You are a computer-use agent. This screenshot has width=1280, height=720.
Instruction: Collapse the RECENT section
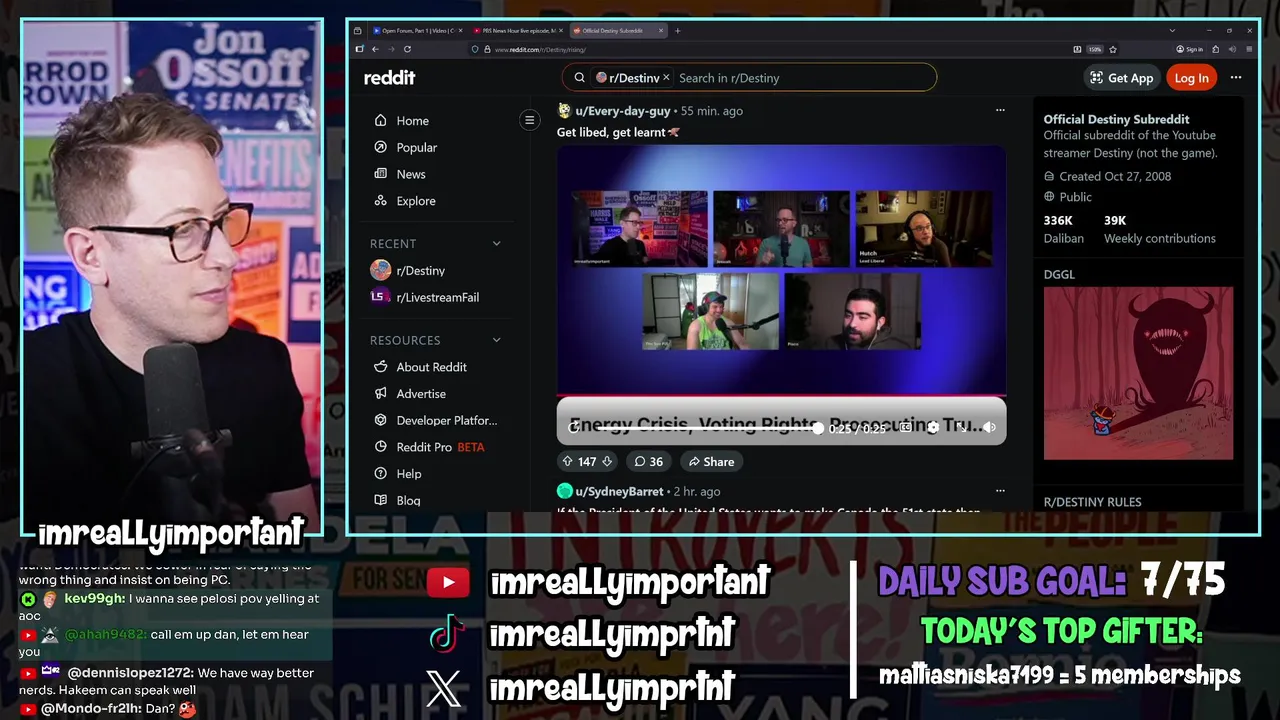click(x=497, y=243)
